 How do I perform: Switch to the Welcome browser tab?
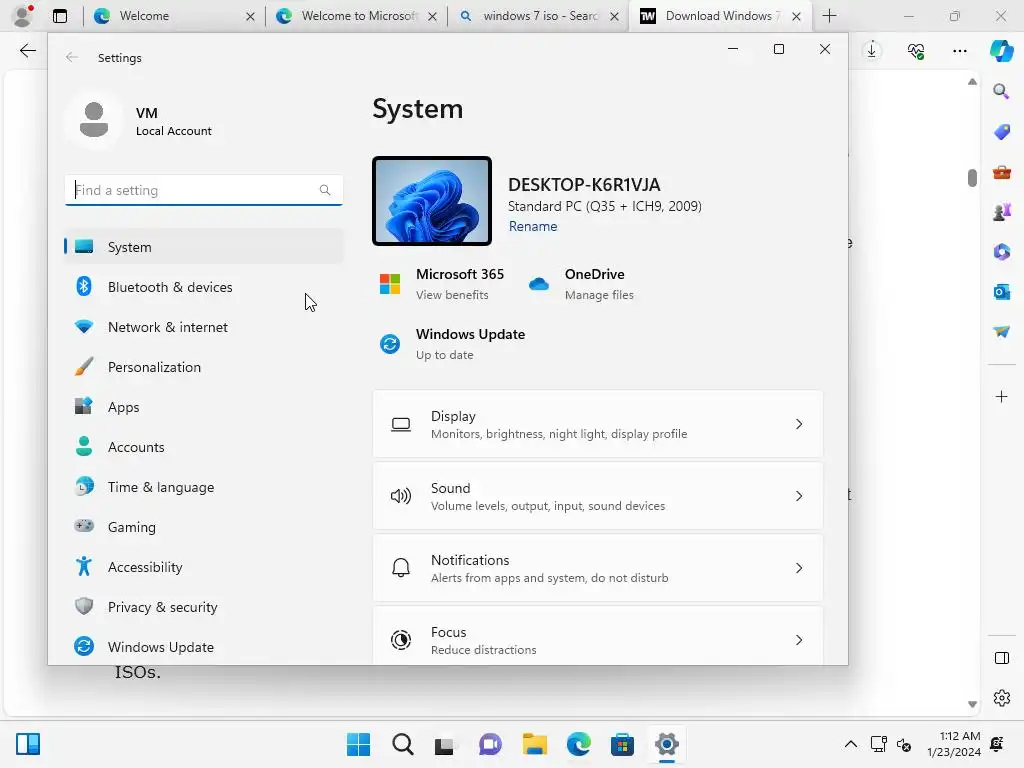[174, 16]
